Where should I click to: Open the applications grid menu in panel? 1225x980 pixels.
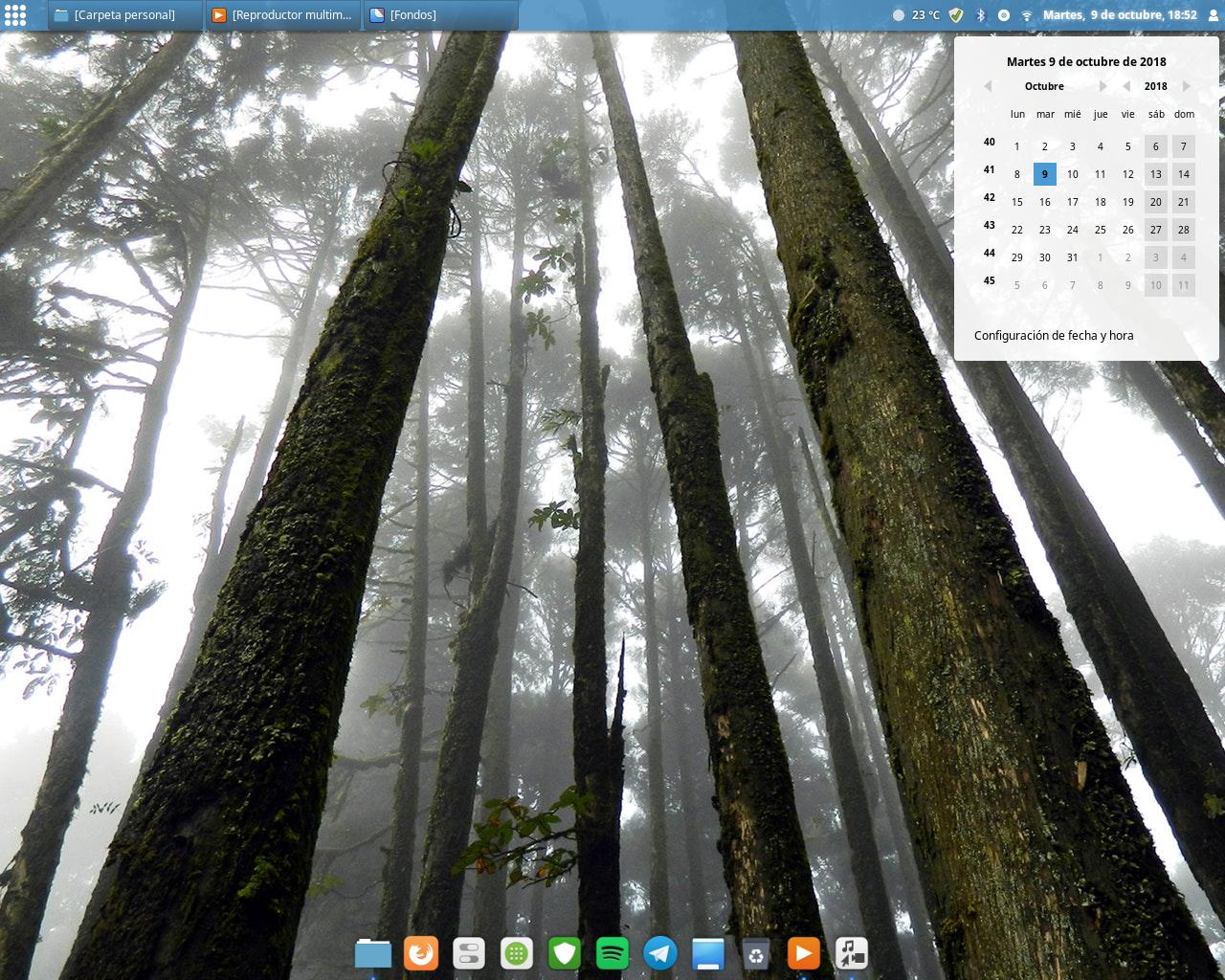(15, 14)
